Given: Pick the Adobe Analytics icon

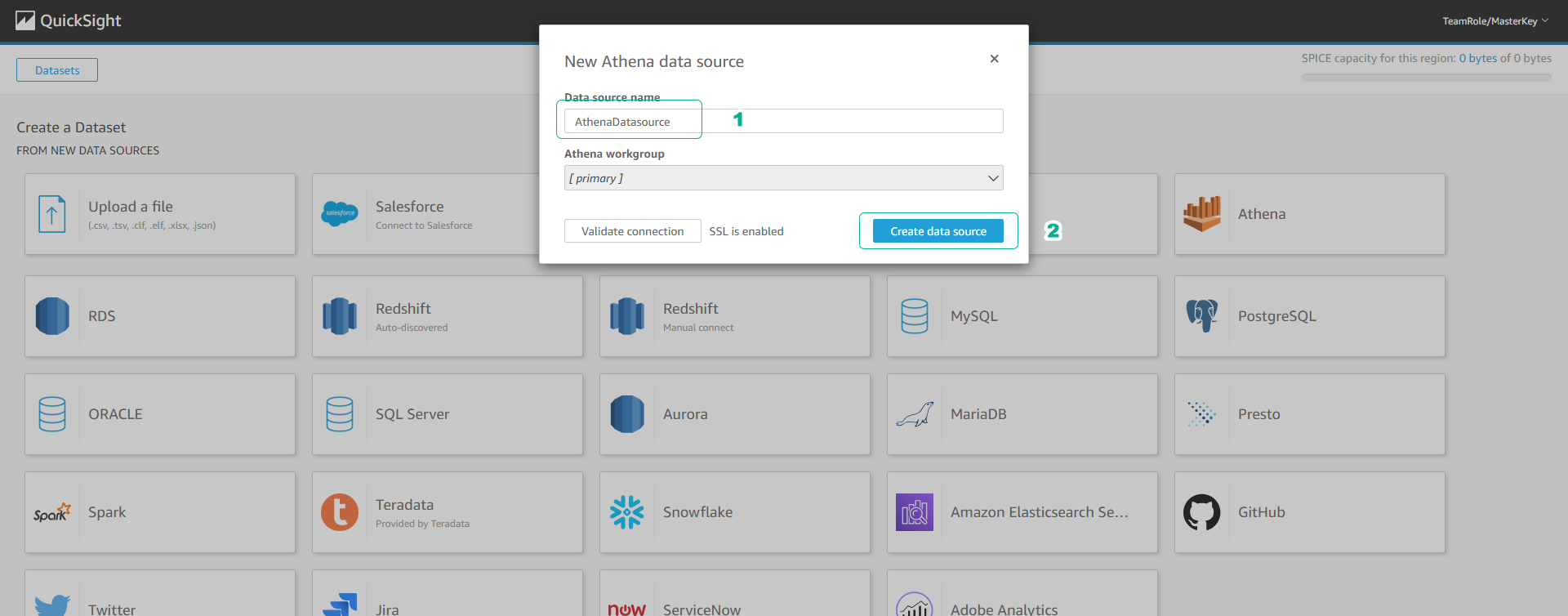Looking at the screenshot, I should pos(915,605).
